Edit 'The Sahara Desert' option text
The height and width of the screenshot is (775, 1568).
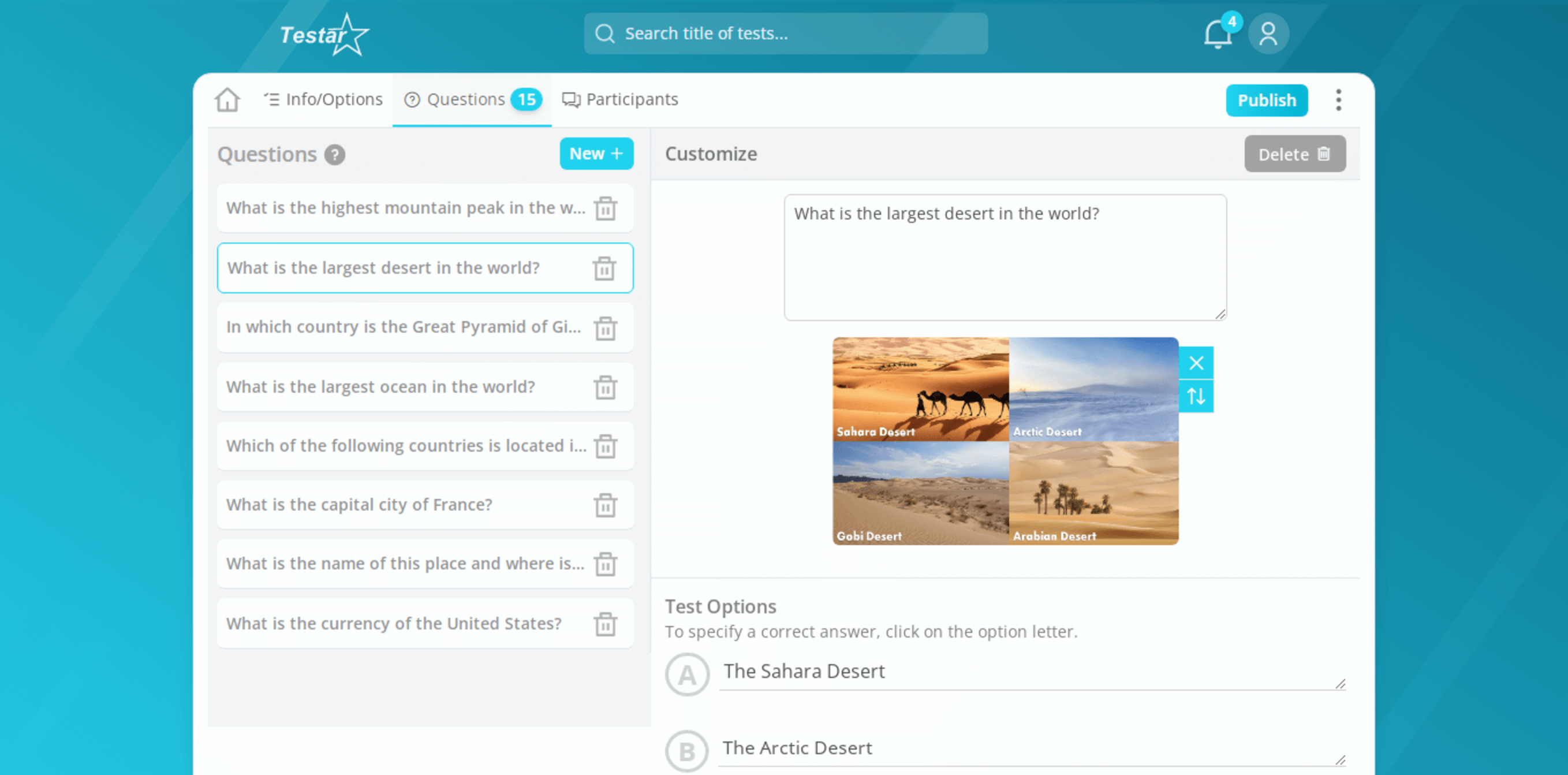1031,672
